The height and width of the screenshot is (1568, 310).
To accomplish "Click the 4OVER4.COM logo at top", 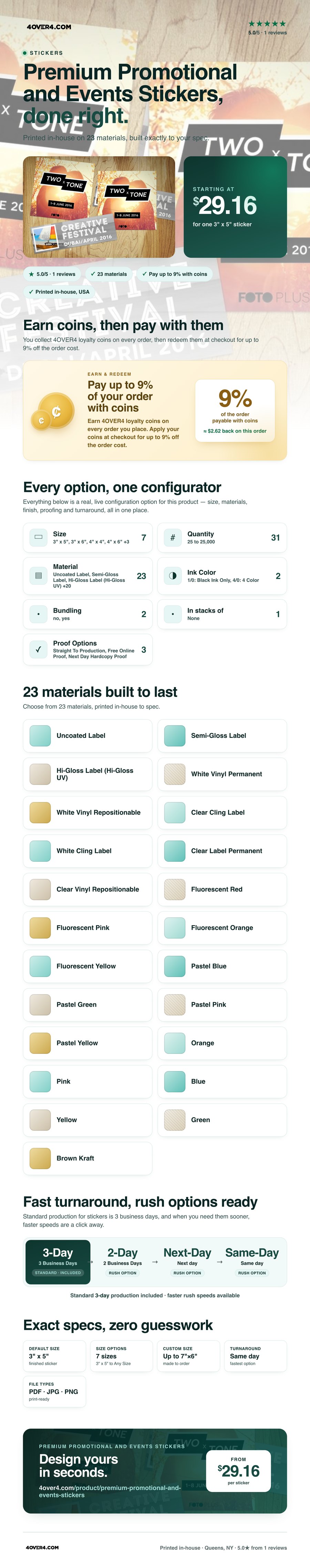I will [x=49, y=27].
